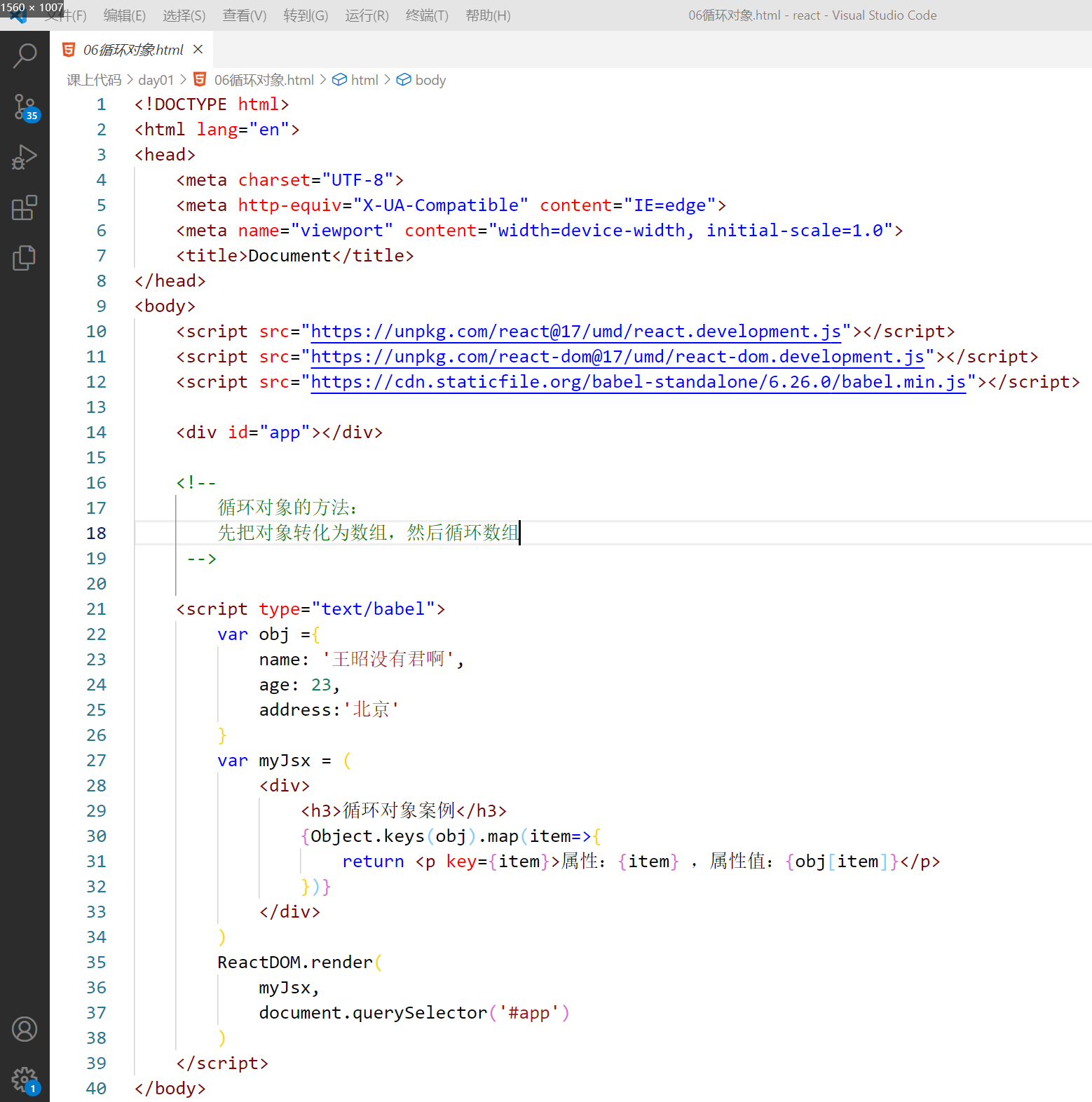
Task: Click the 课上代码 breadcrumb folder
Action: point(94,80)
